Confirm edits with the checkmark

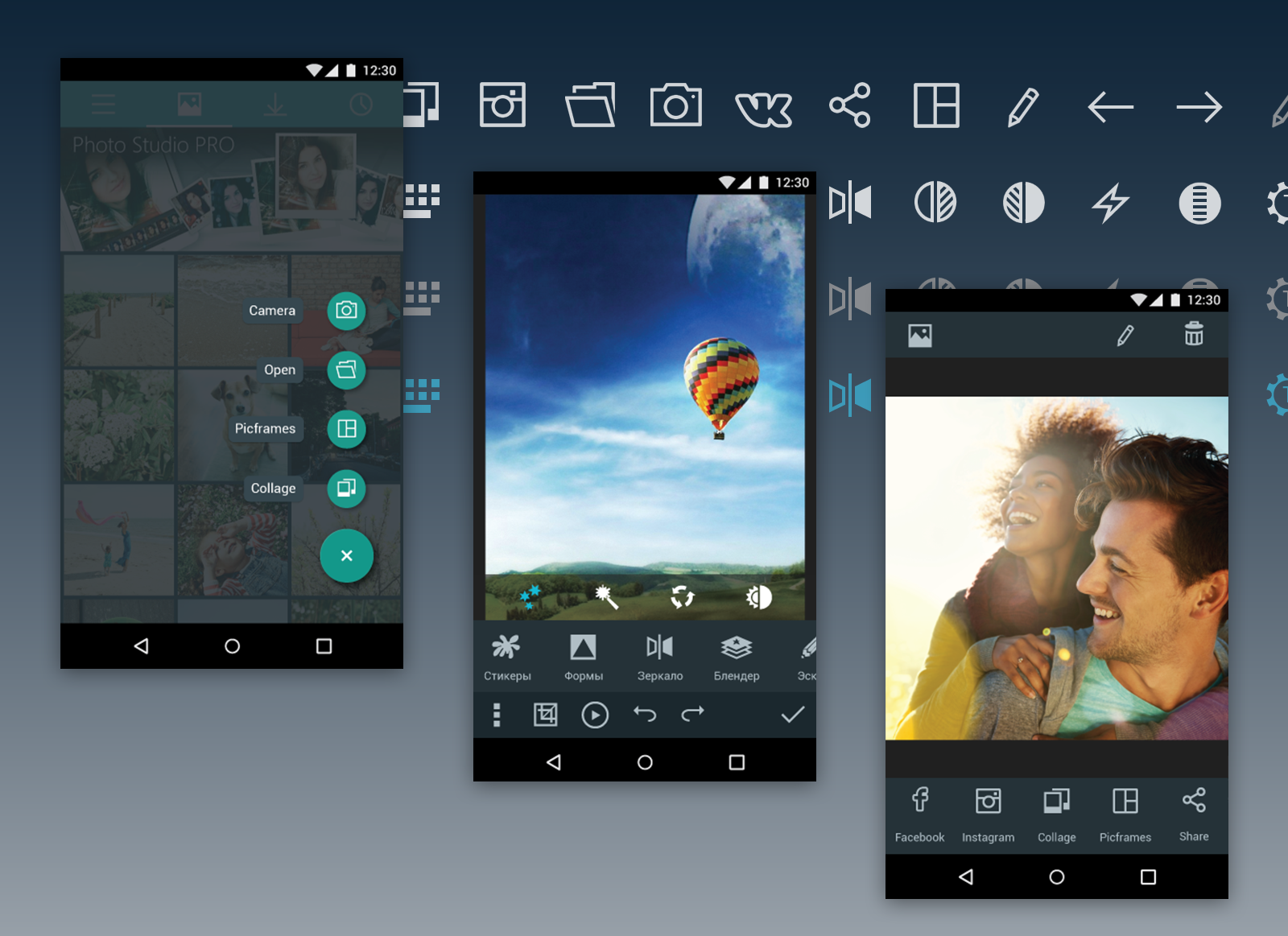793,715
